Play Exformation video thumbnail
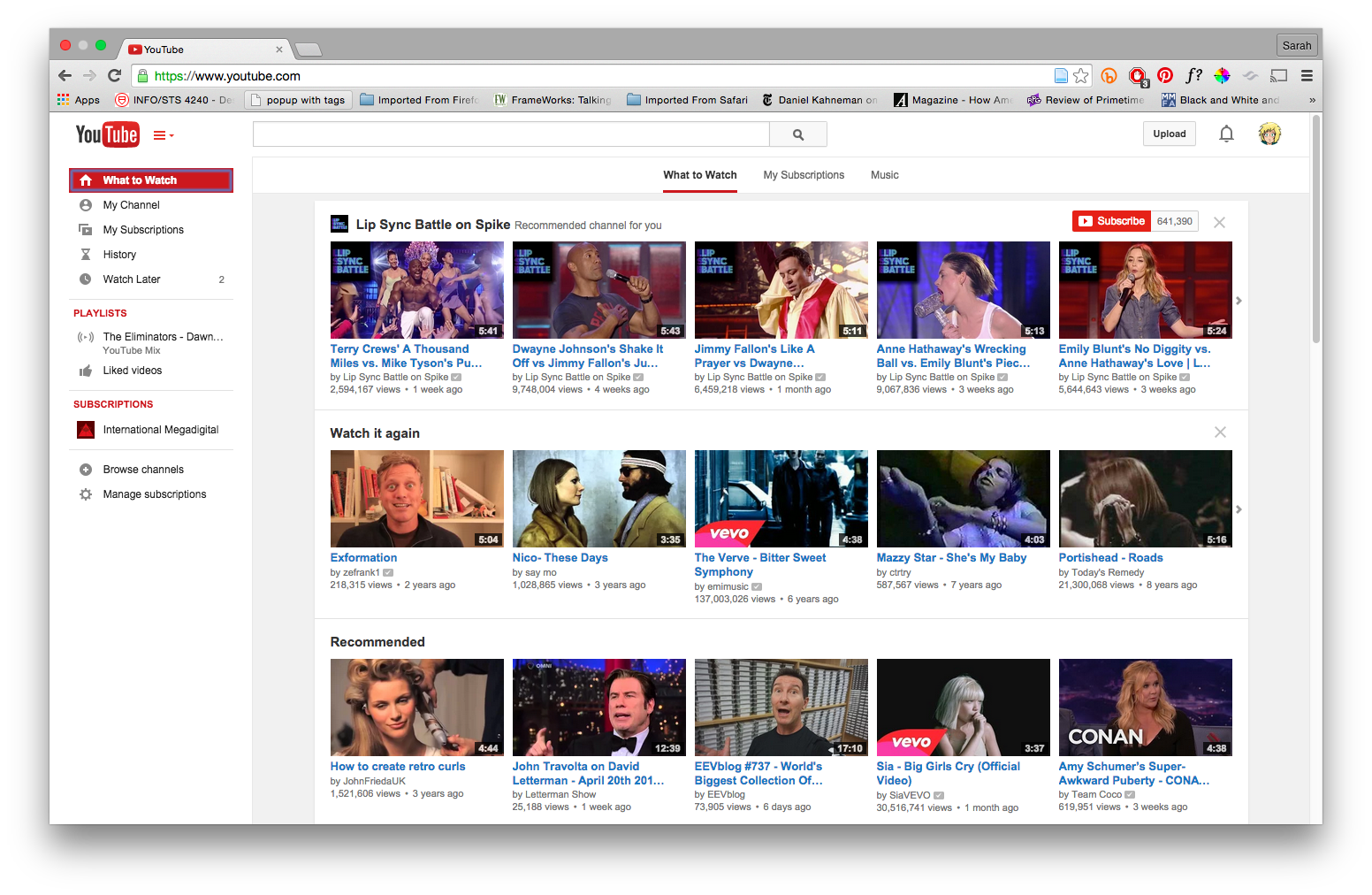Image resolution: width=1372 pixels, height=895 pixels. click(417, 499)
